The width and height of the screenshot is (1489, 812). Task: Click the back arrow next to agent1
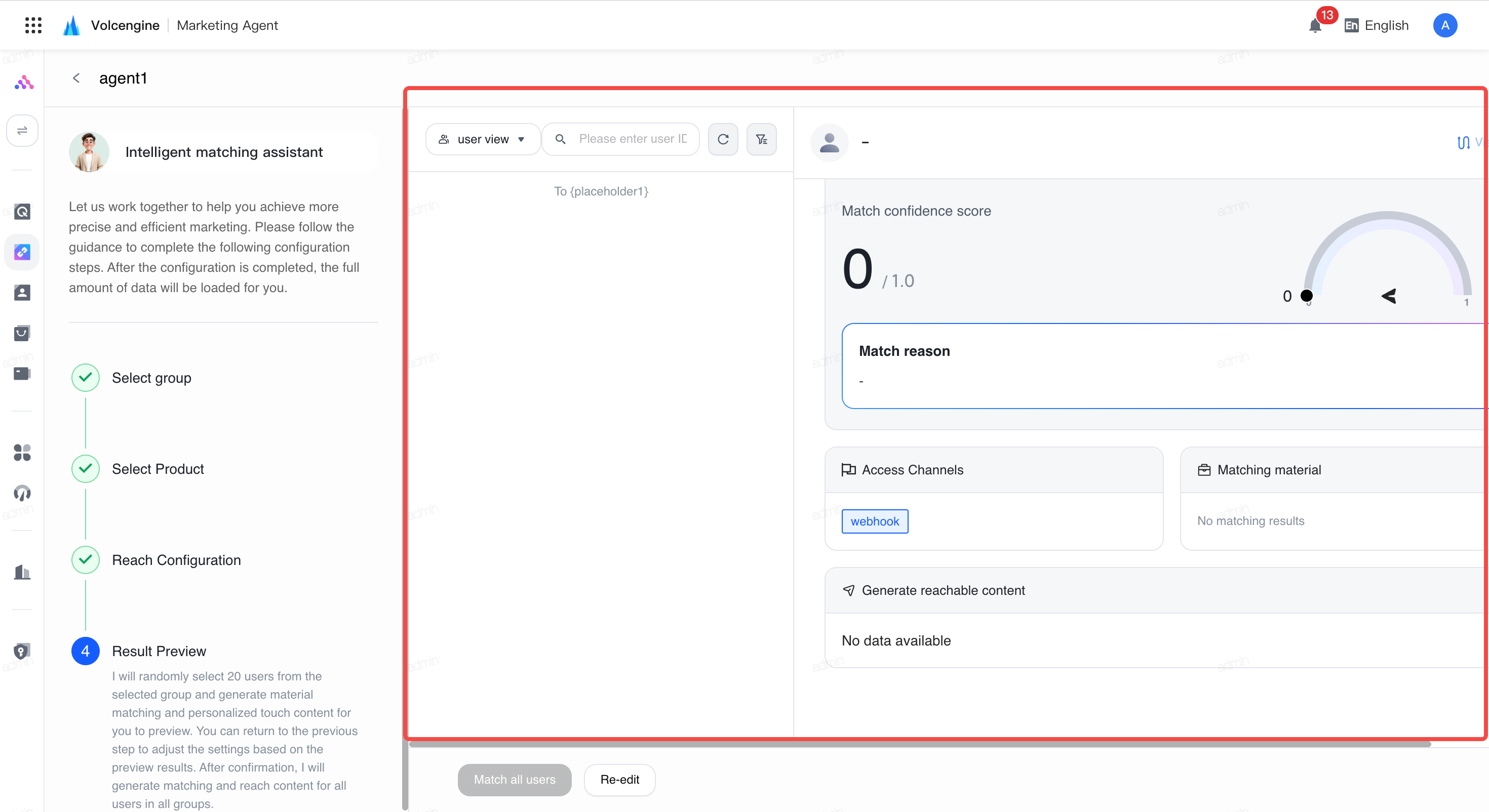point(76,78)
